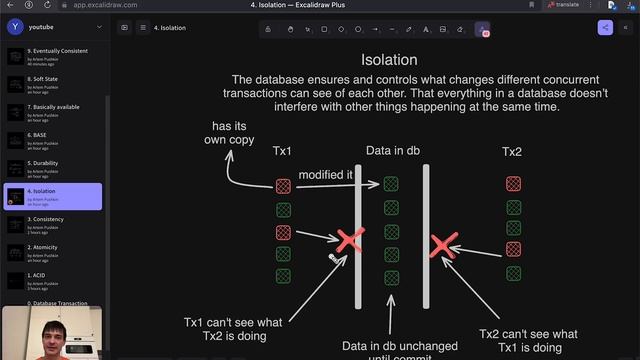Click thumbnail of 2. Atomicity scene
Image resolution: width=640 pixels, height=360 pixels.
pyautogui.click(x=16, y=253)
